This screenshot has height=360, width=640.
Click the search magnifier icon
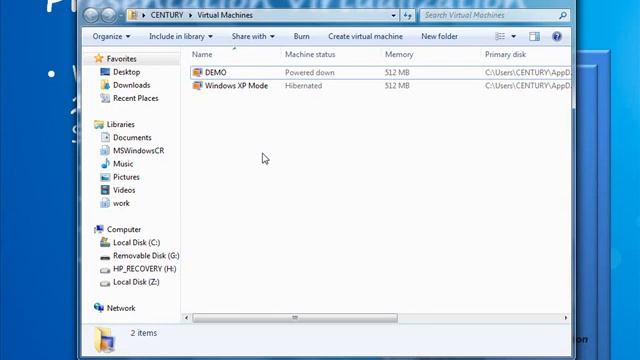click(563, 16)
